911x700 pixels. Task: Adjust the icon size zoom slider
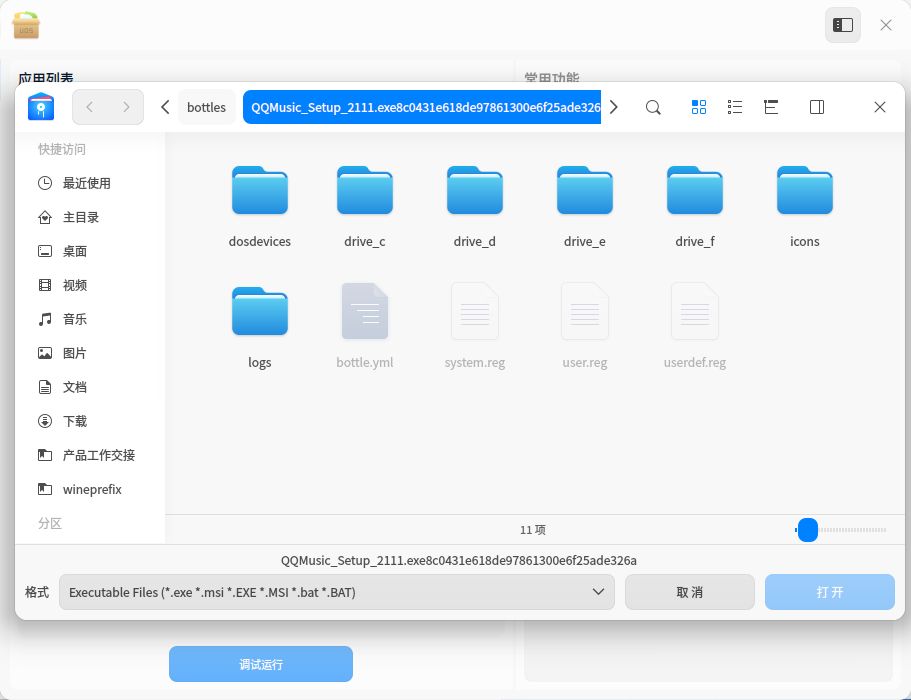pyautogui.click(x=808, y=530)
